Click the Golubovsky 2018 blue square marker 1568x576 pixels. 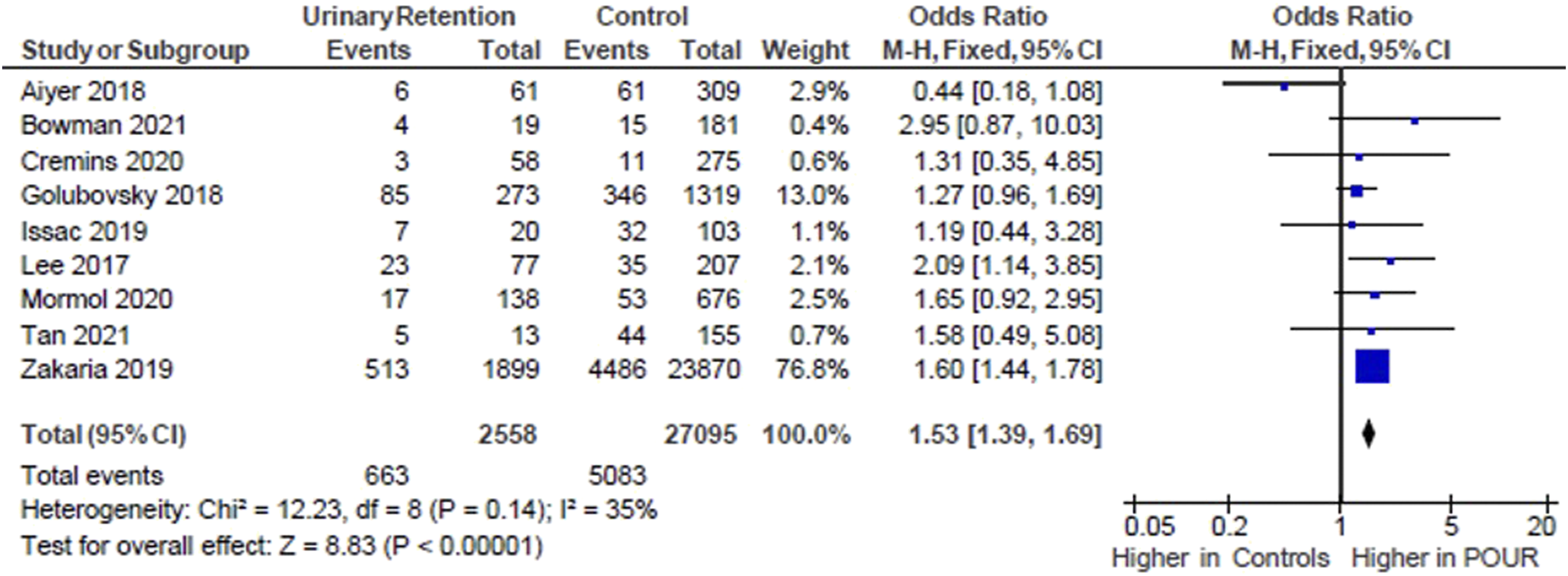pyautogui.click(x=1357, y=191)
